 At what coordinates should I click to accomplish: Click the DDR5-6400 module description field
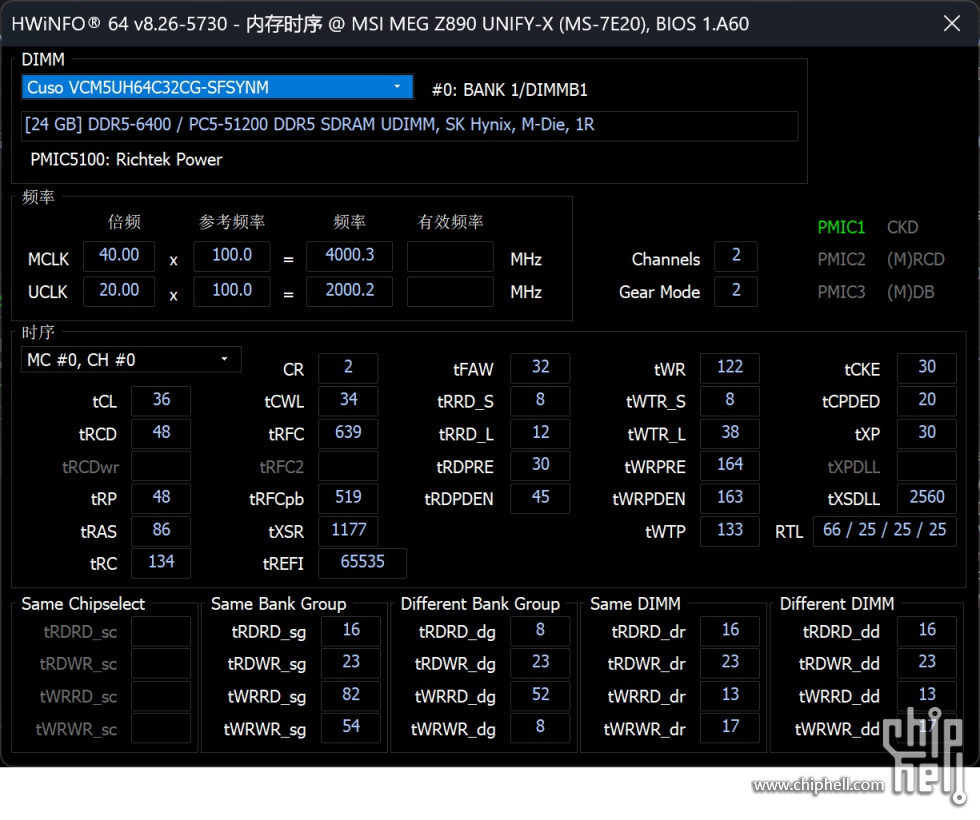coord(410,126)
